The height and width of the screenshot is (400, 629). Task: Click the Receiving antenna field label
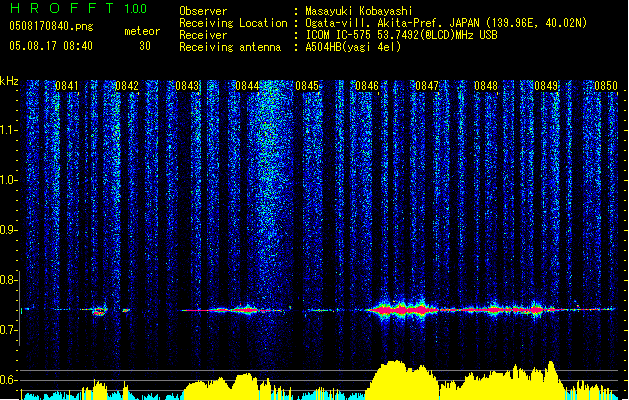click(x=230, y=47)
